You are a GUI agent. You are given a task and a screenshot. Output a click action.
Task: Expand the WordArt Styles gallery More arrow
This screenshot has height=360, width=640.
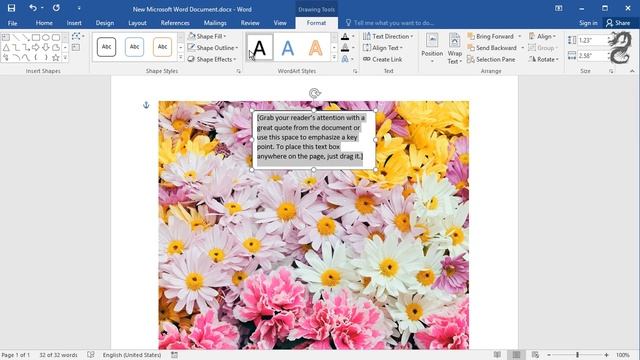point(334,58)
